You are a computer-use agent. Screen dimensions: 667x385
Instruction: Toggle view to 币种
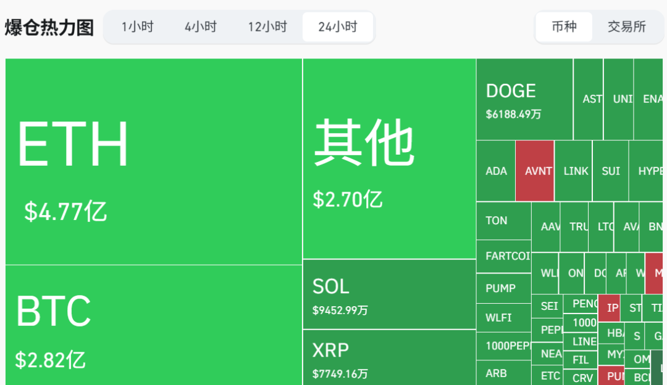click(x=564, y=27)
